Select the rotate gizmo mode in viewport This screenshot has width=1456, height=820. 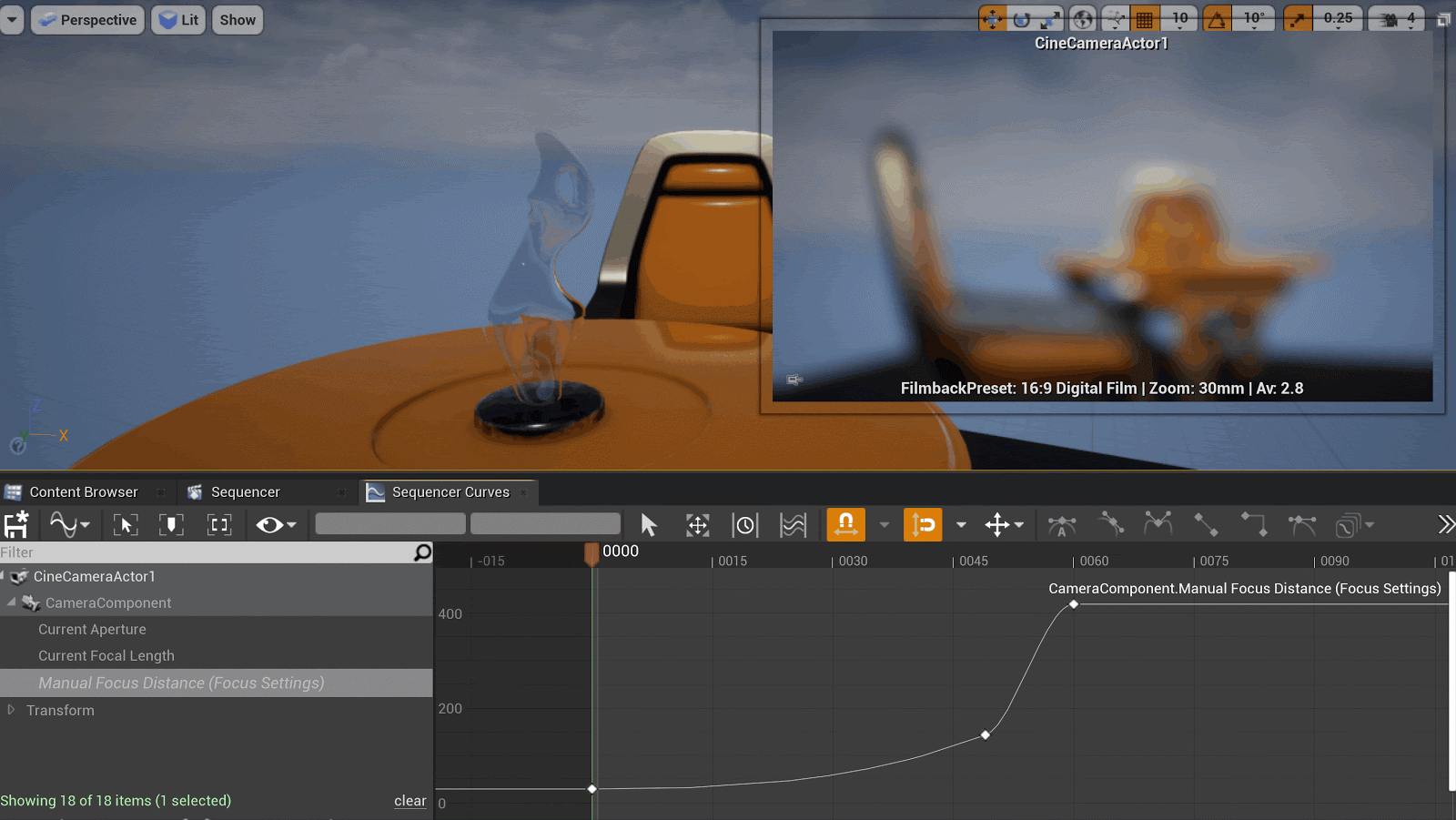[x=1022, y=19]
